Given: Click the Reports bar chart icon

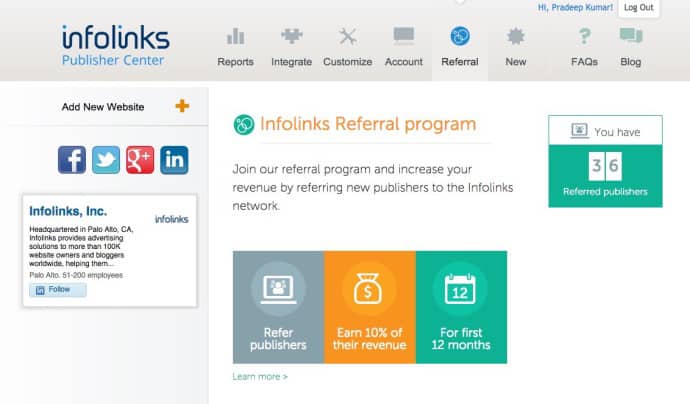Looking at the screenshot, I should point(235,36).
